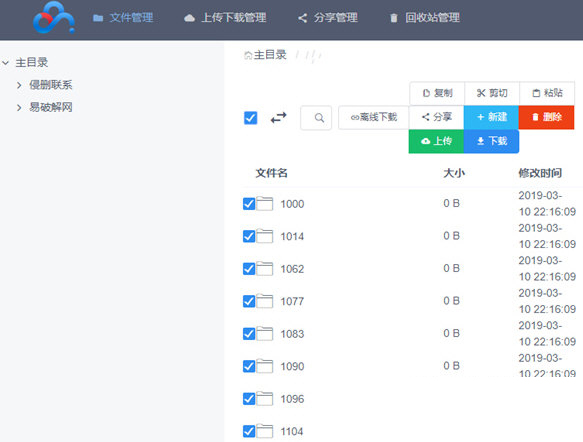Screen dimensions: 583x442
Task: Click the green 上传 upload button
Action: [x=436, y=141]
